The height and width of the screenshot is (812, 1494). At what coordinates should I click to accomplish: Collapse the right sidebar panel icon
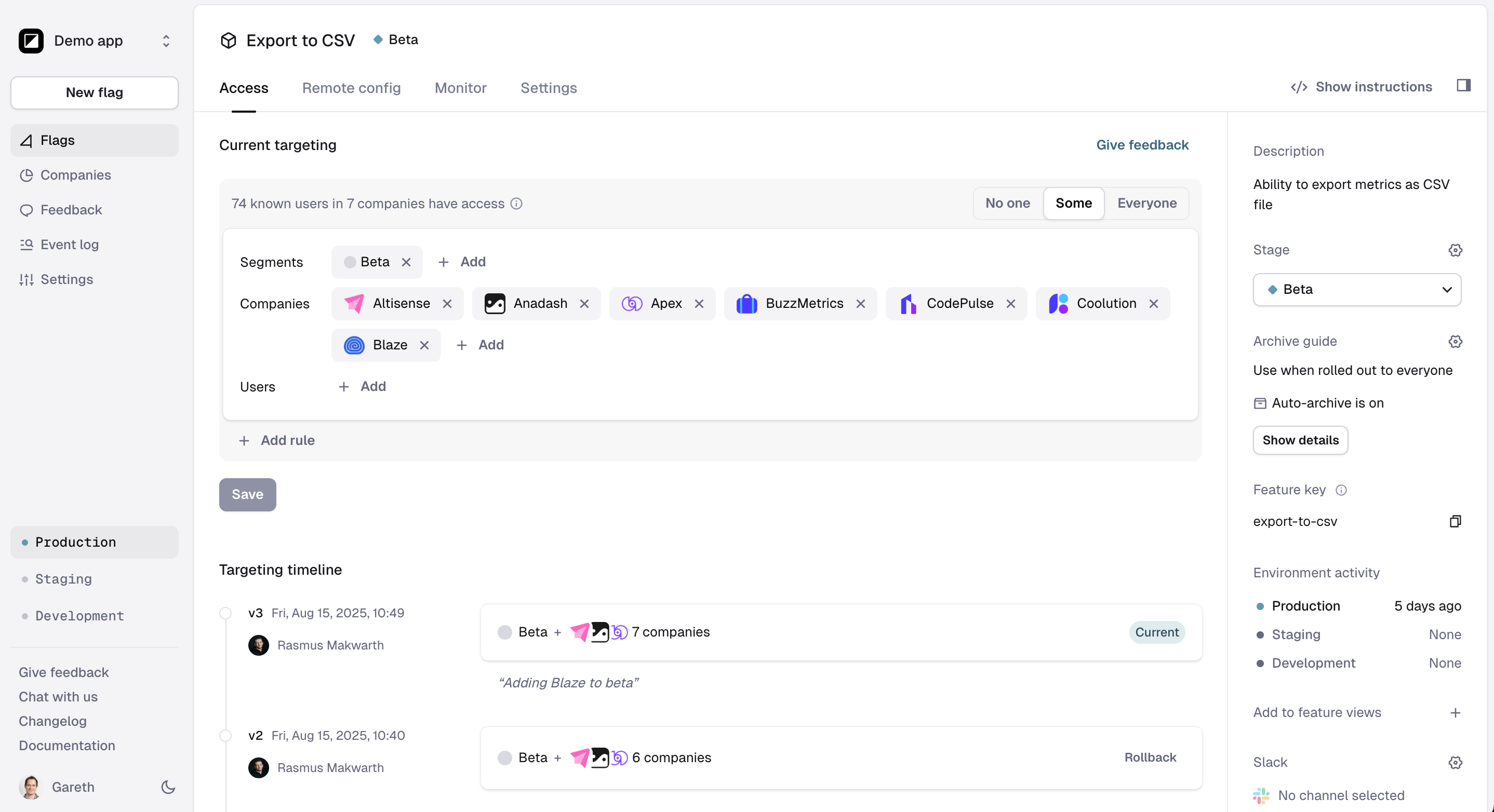coord(1463,86)
